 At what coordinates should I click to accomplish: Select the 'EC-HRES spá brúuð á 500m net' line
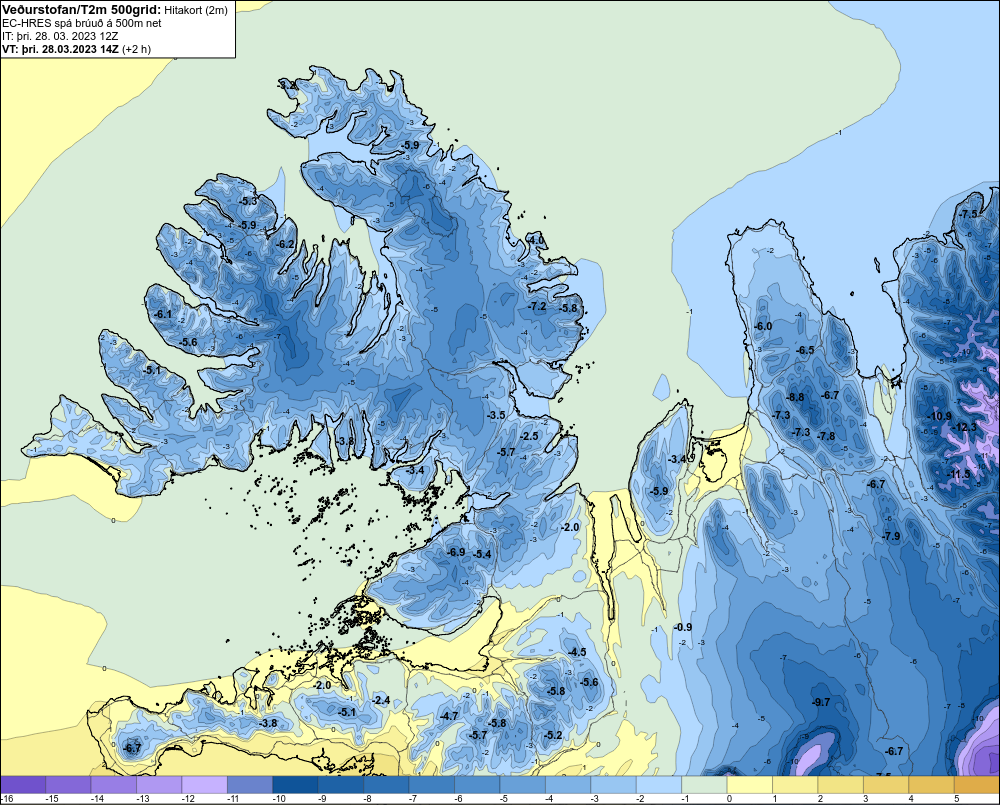click(x=82, y=23)
